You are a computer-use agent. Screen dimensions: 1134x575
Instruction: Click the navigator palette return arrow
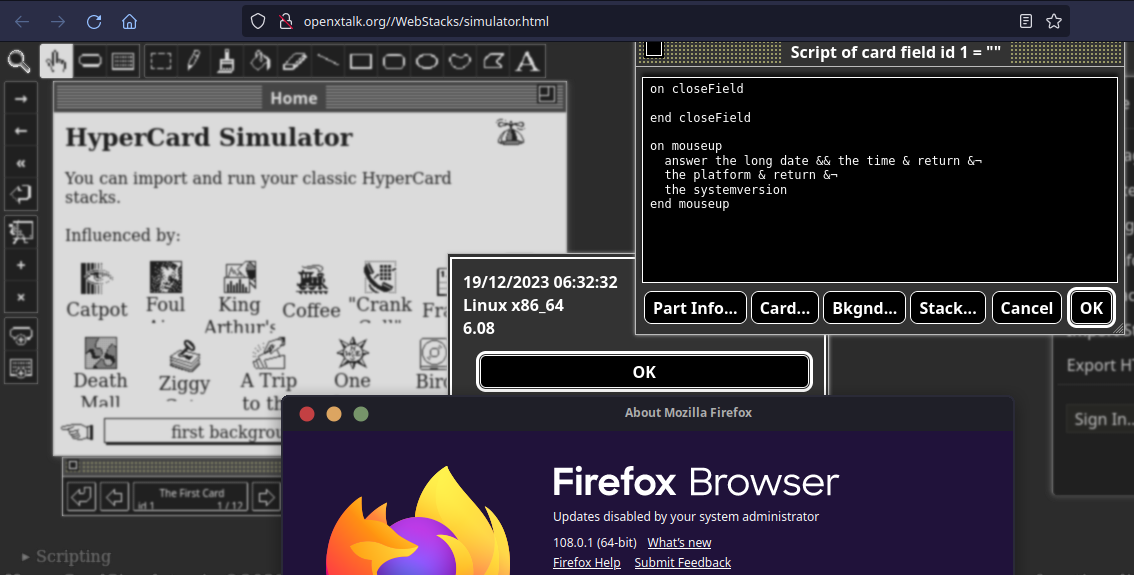click(x=82, y=498)
